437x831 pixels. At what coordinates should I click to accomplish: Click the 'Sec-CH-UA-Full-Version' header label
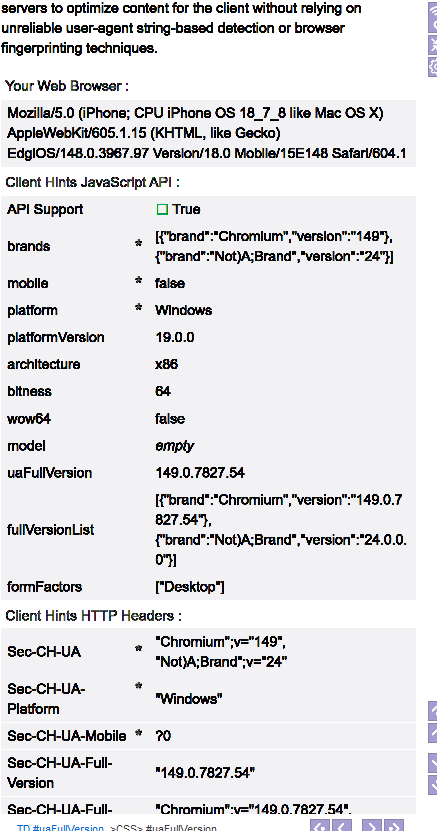[60, 773]
